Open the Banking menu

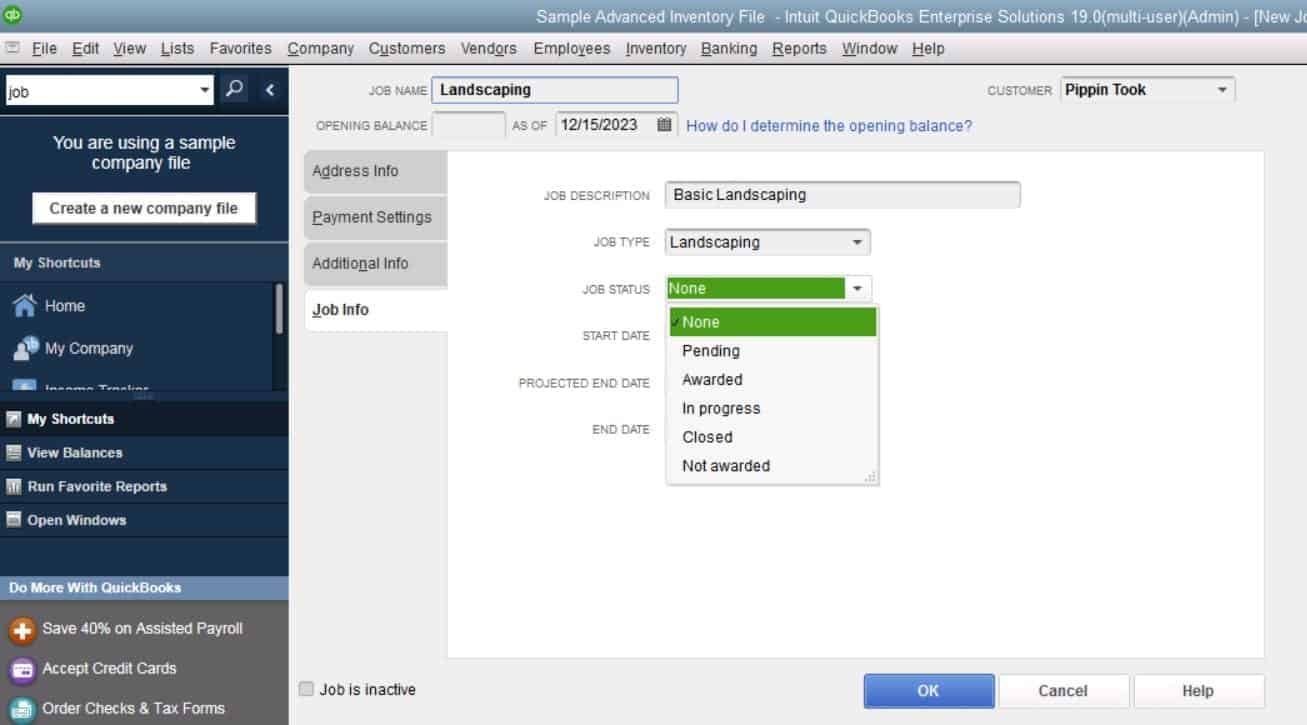729,48
